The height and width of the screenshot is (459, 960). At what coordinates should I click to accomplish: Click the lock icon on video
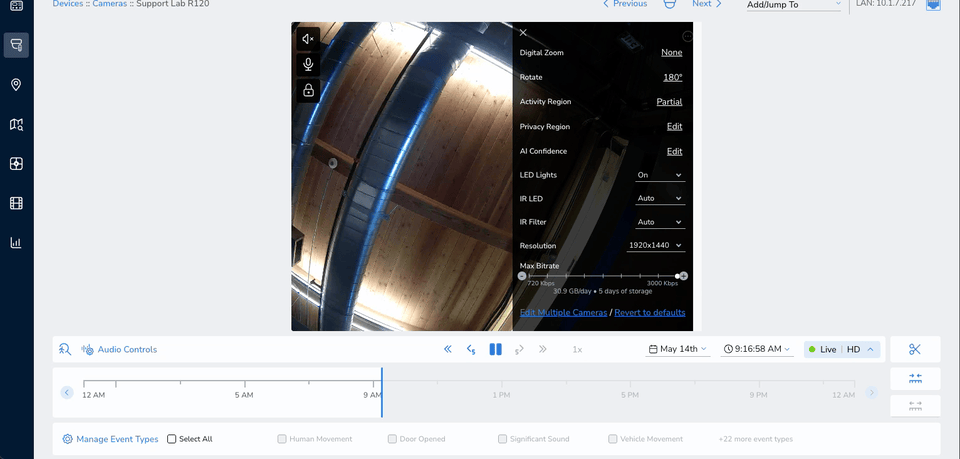tap(309, 91)
